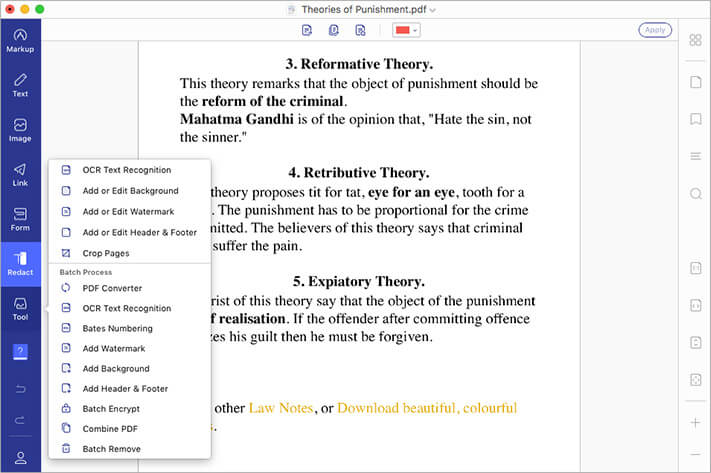Choose batch OCR Text Recognition entry
The width and height of the screenshot is (711, 473).
pyautogui.click(x=130, y=308)
